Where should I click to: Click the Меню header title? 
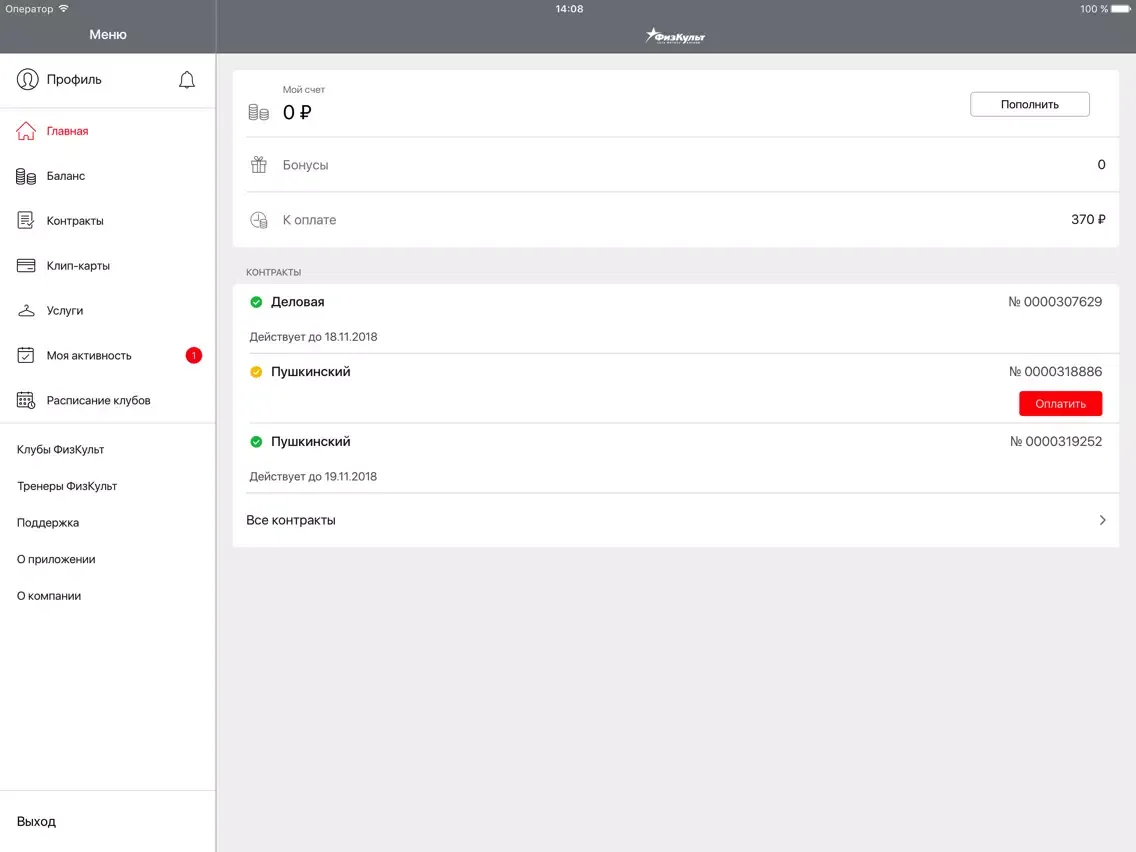click(108, 35)
